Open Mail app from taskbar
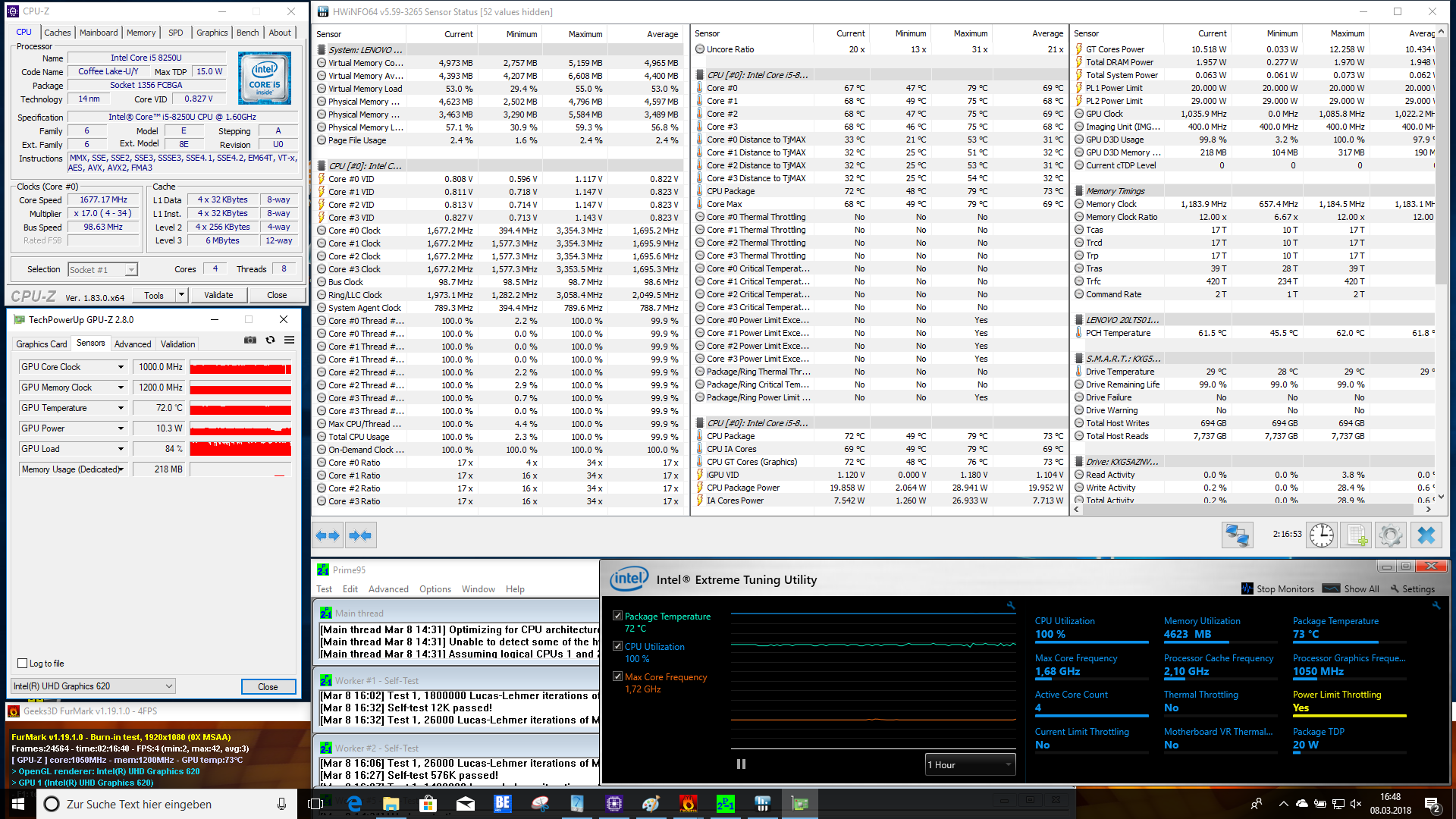The height and width of the screenshot is (819, 1456). 466,804
